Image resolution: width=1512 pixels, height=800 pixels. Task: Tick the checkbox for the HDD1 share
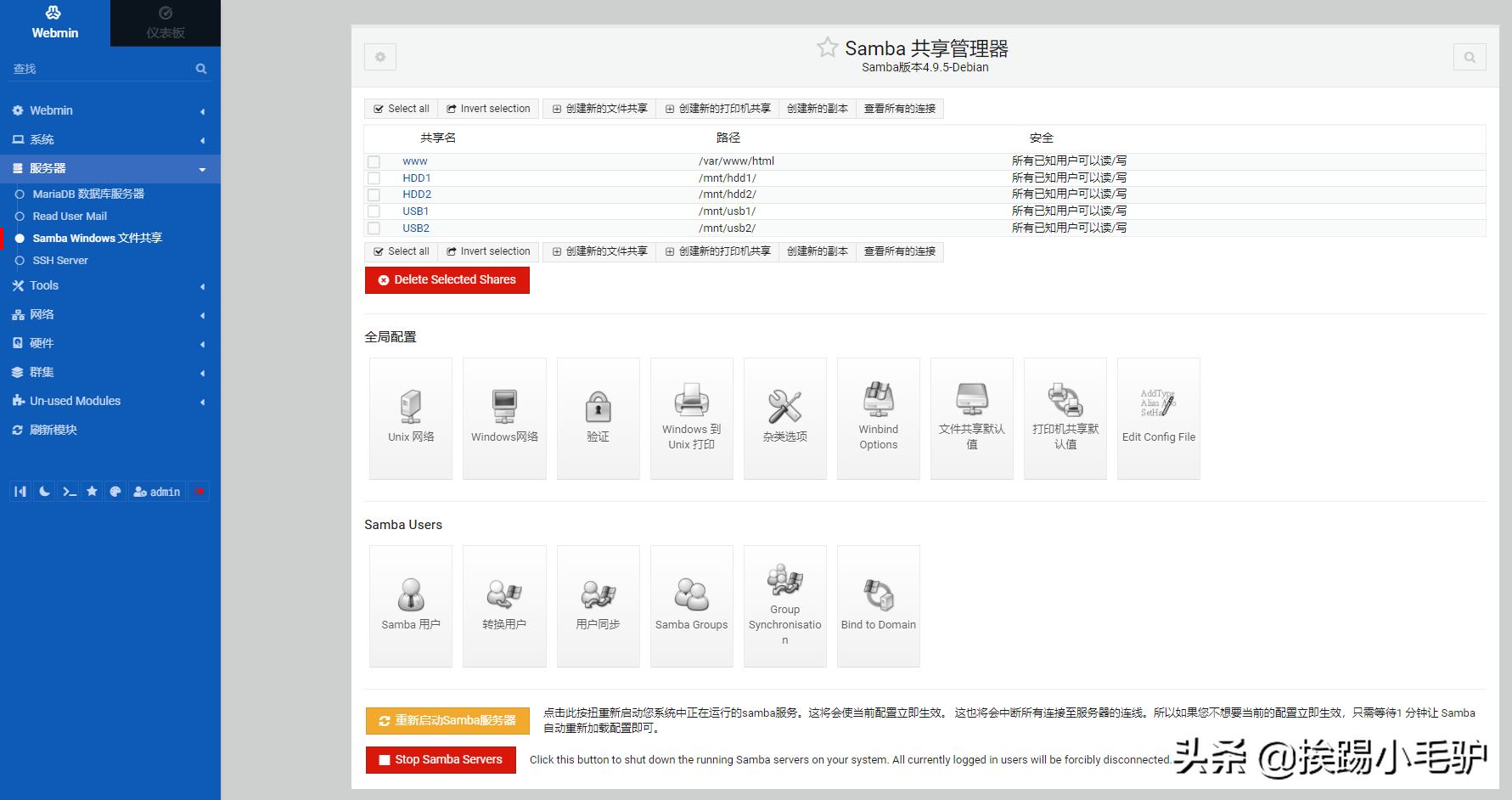click(374, 178)
